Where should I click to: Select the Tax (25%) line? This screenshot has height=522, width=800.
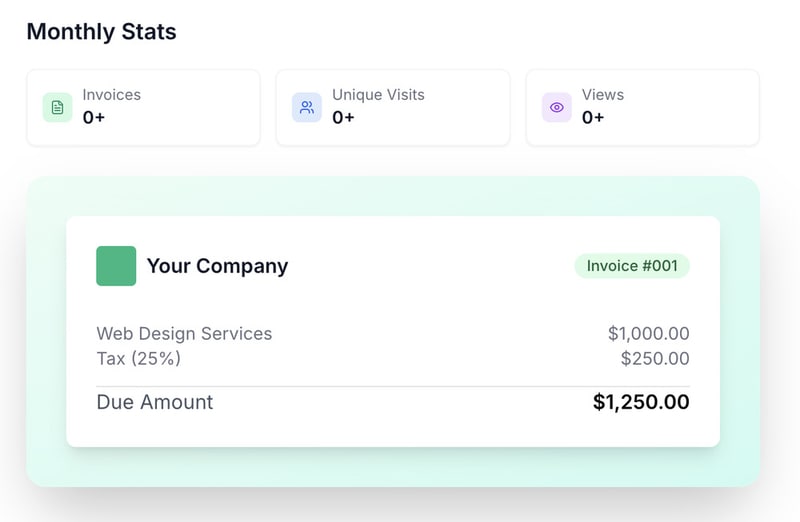139,358
